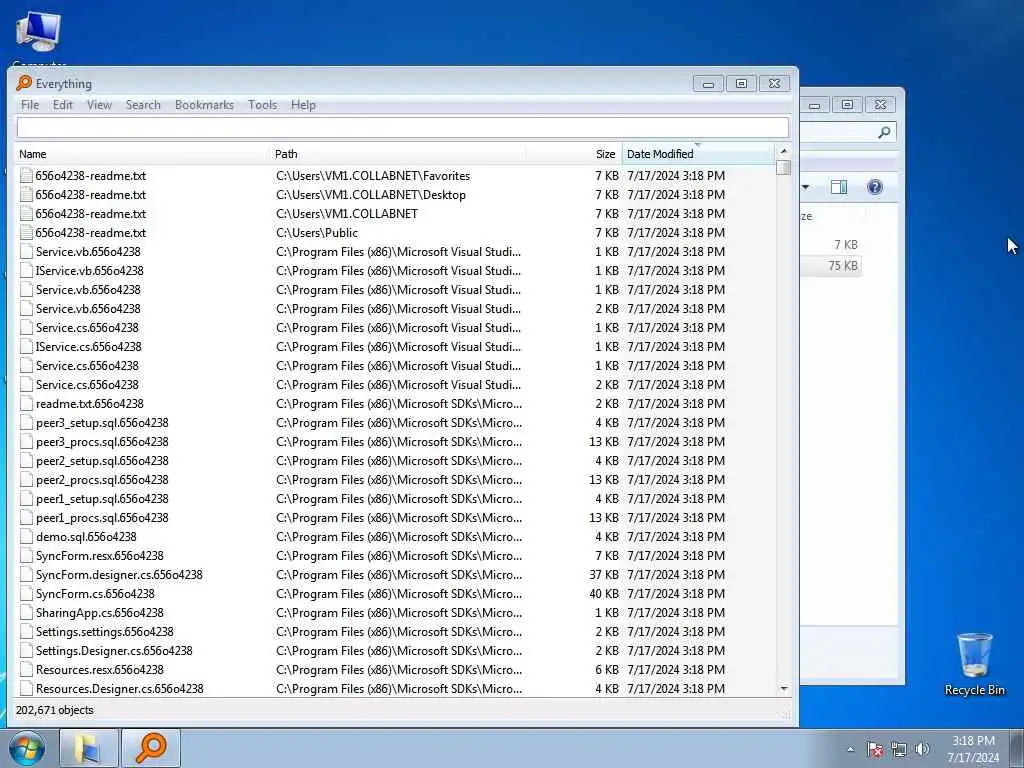Toggle preview pane icon in Explorer window
Viewport: 1024px width, 768px height.
[x=839, y=187]
